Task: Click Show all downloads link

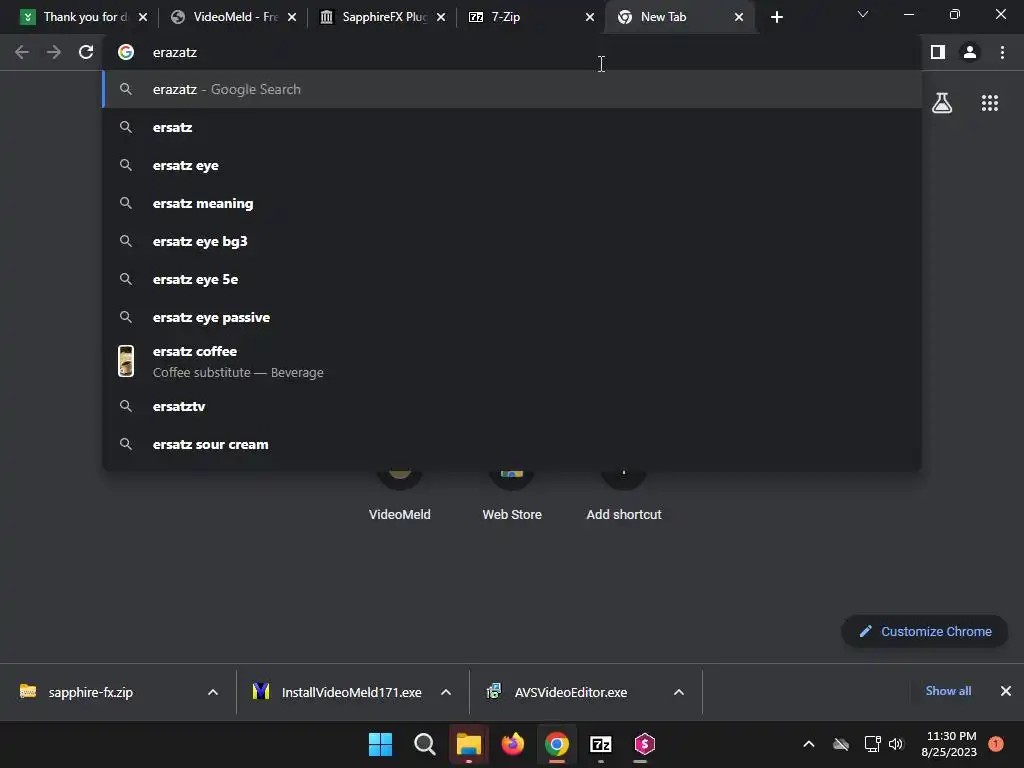Action: [x=948, y=691]
